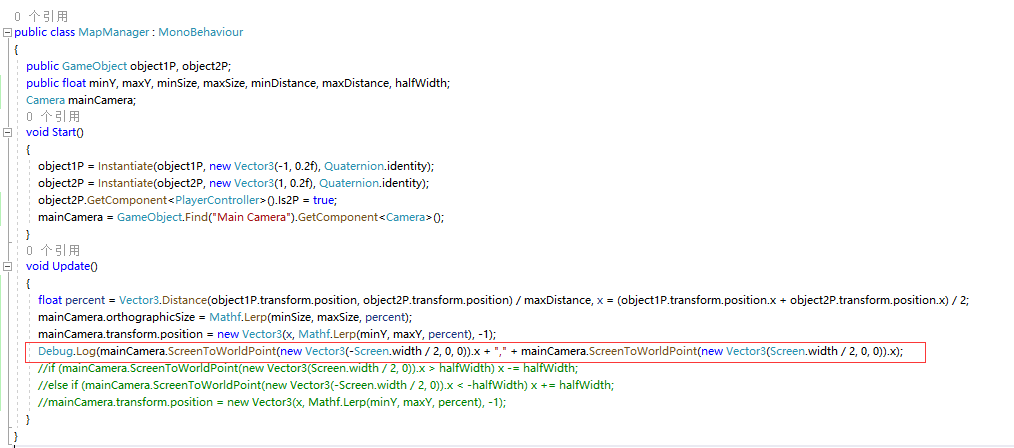Click Instantiate in the object1P assignment line
The height and width of the screenshot is (448, 1014).
click(125, 166)
